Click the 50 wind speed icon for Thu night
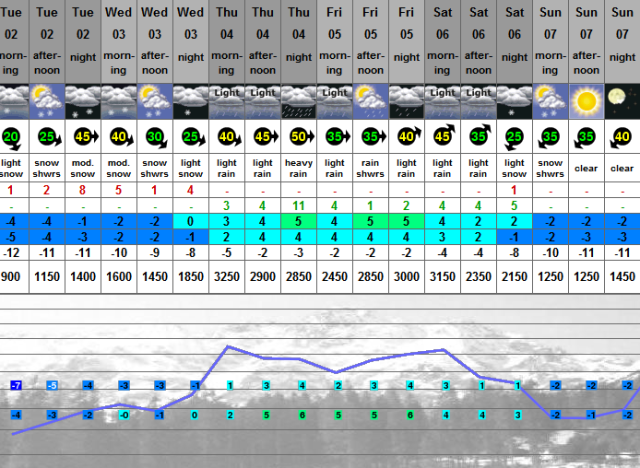This screenshot has width=640, height=468. point(301,137)
